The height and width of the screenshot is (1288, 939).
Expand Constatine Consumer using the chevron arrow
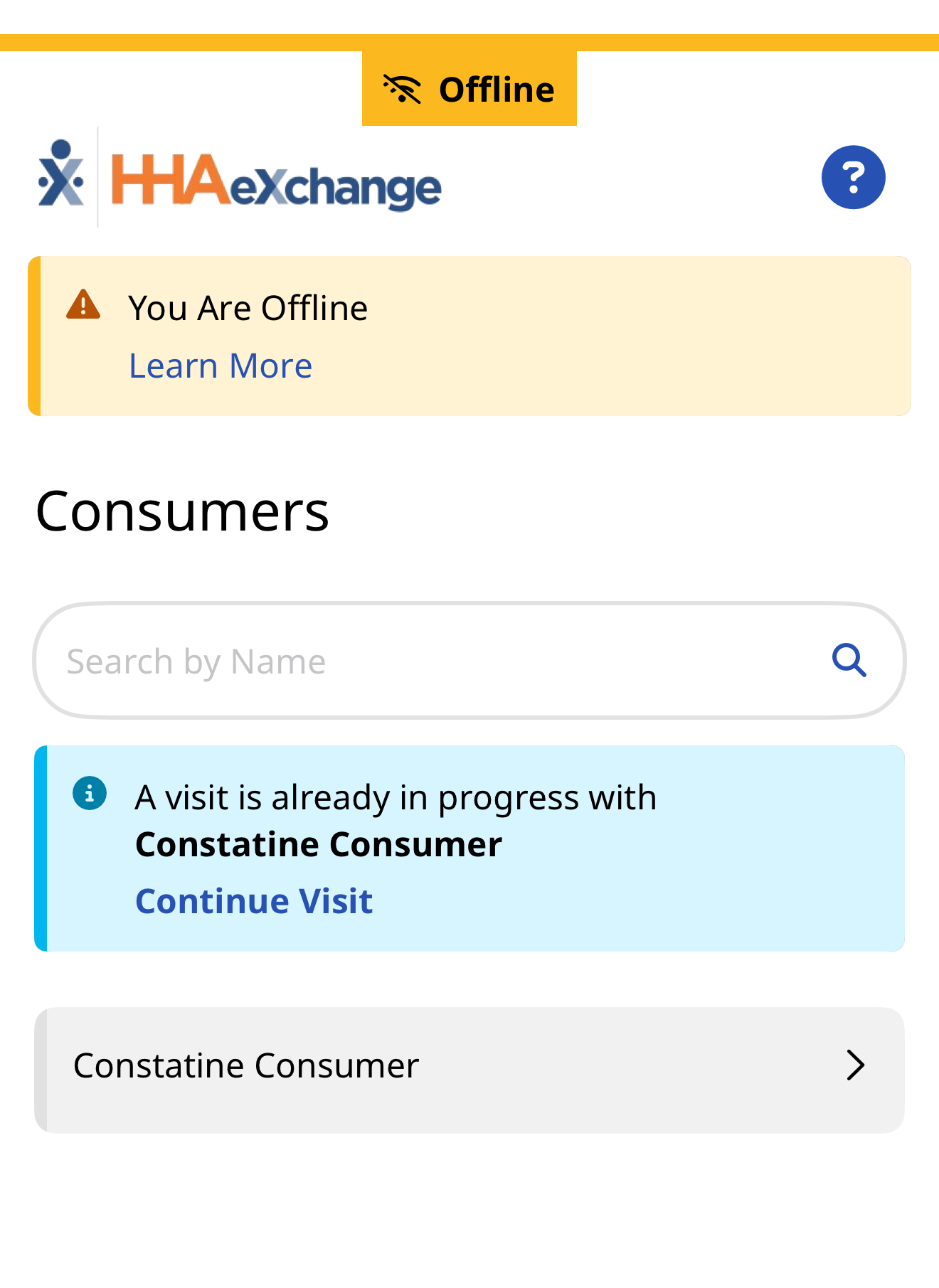click(855, 1065)
